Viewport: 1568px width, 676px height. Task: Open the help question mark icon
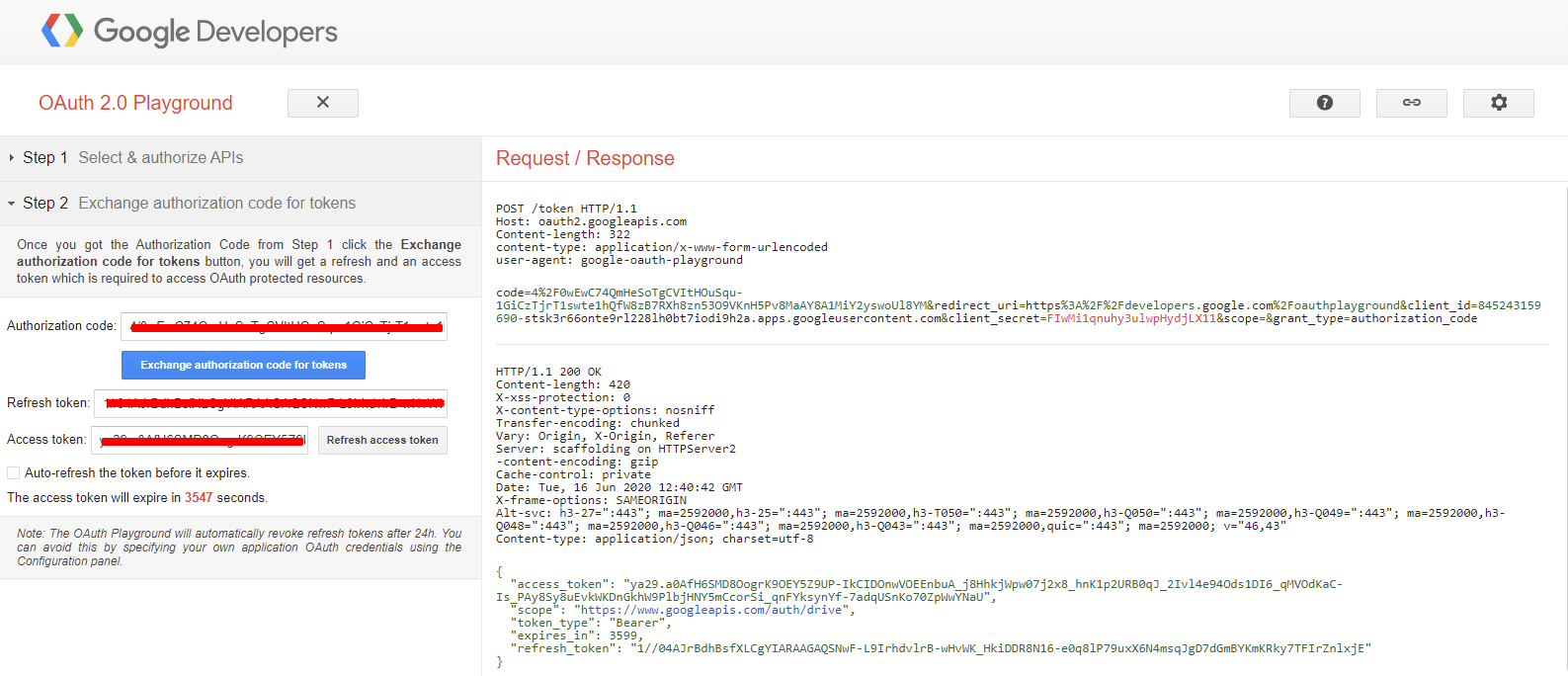coord(1325,103)
